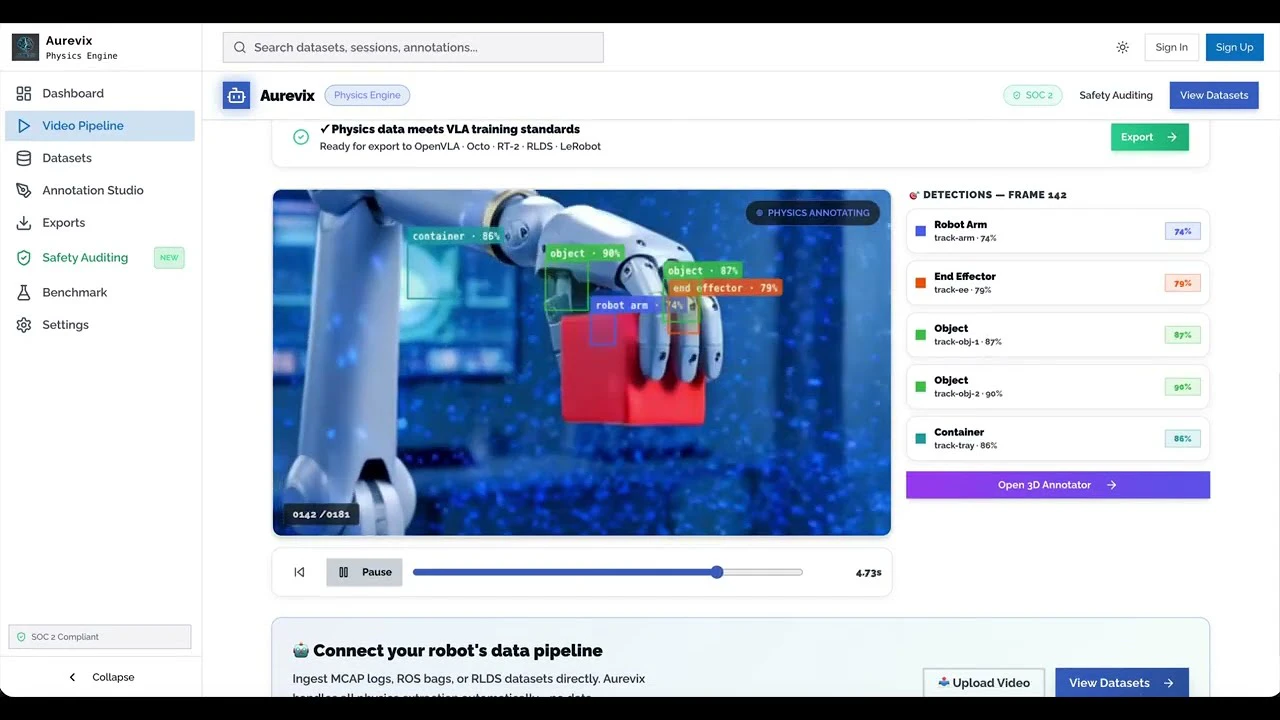Click the teal Container color swatch
Screen dimensions: 1280x720
pyautogui.click(x=921, y=439)
